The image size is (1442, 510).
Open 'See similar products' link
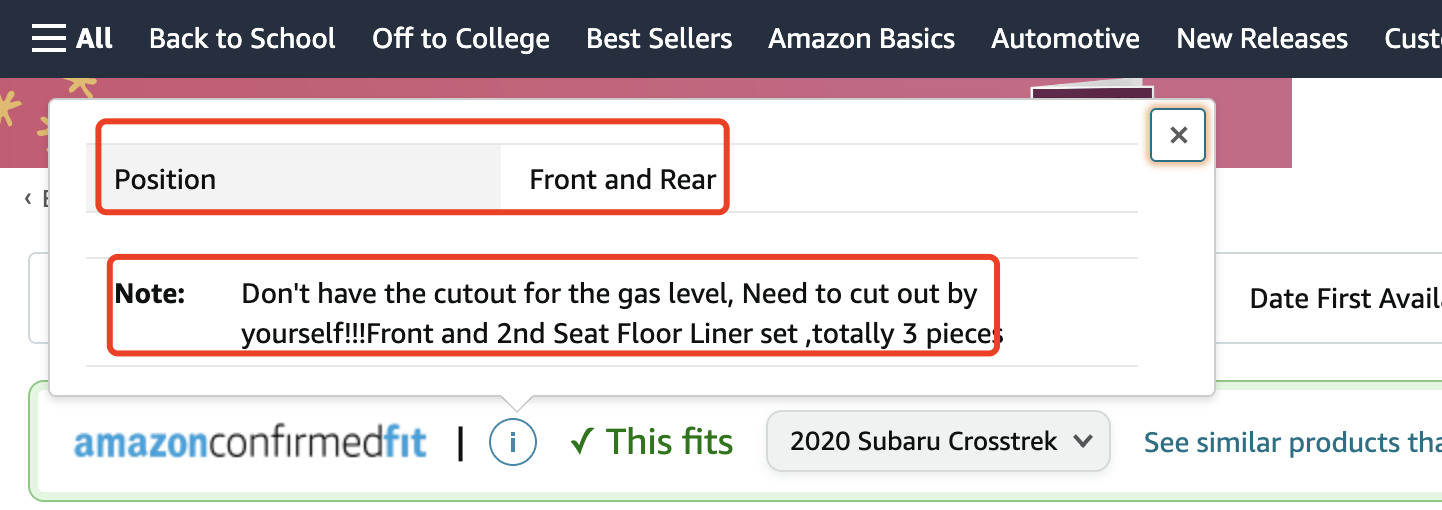pos(1292,442)
